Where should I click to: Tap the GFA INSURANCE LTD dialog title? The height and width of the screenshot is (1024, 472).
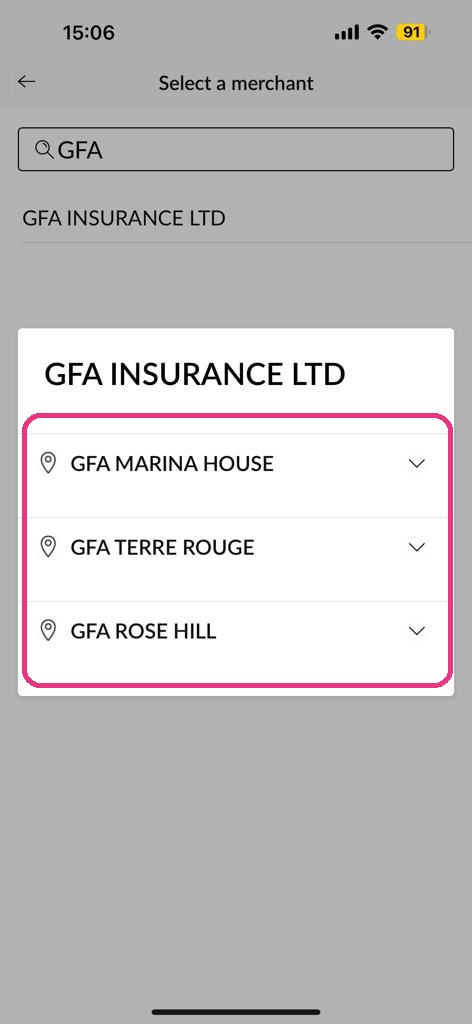tap(195, 374)
